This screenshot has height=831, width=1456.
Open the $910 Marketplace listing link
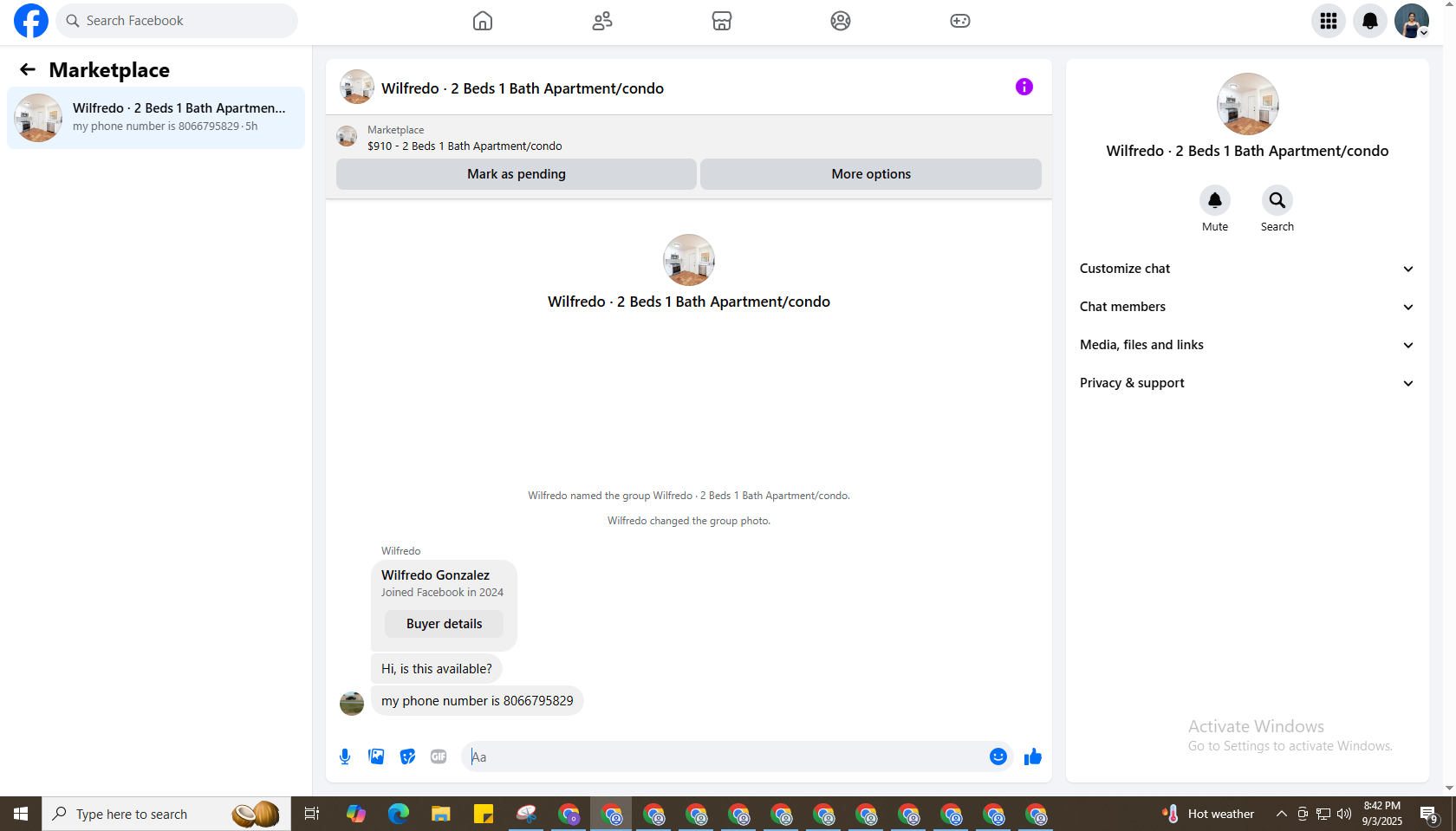pos(465,146)
